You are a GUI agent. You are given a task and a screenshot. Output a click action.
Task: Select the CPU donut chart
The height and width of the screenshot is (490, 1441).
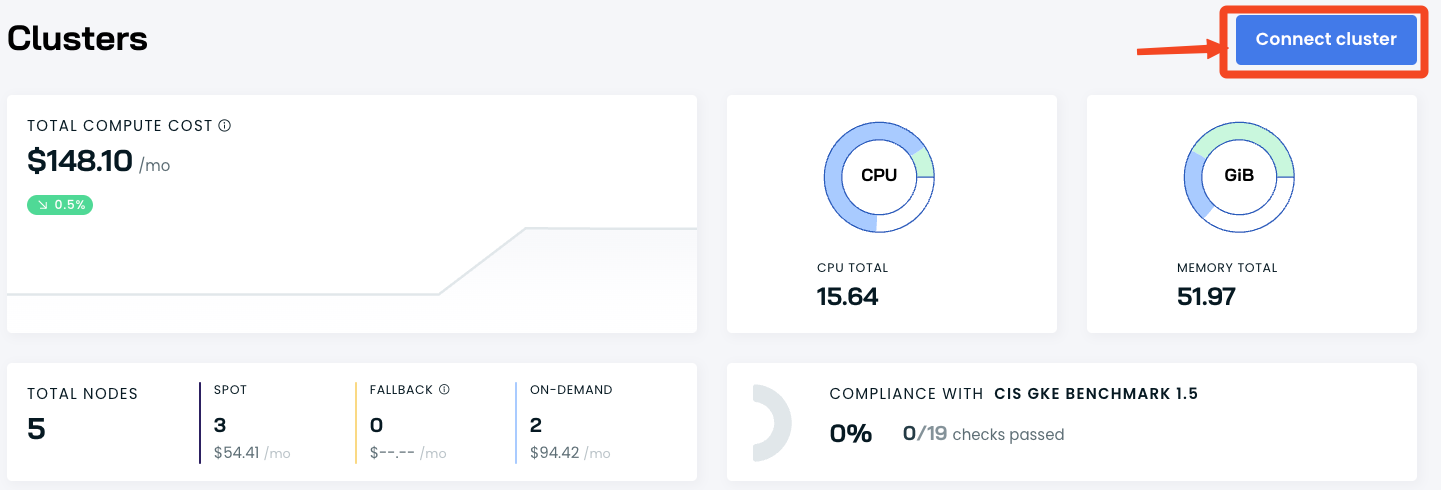point(878,176)
